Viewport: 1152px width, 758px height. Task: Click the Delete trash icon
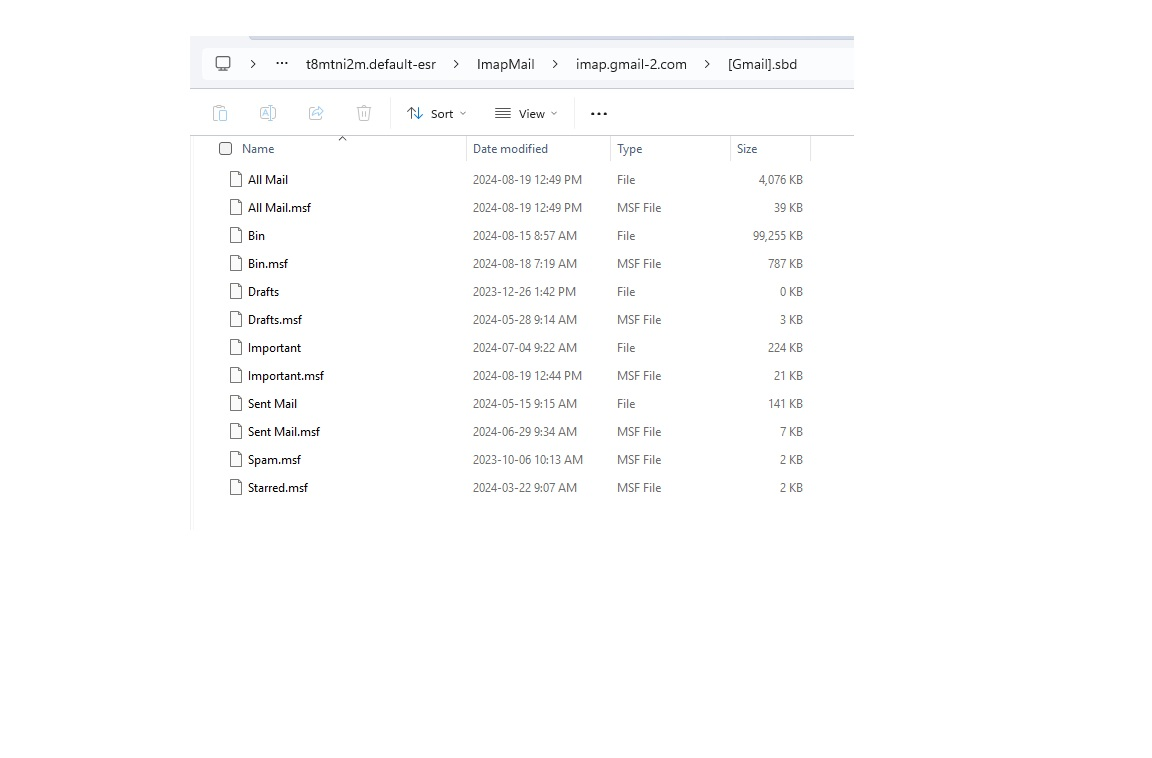[364, 113]
